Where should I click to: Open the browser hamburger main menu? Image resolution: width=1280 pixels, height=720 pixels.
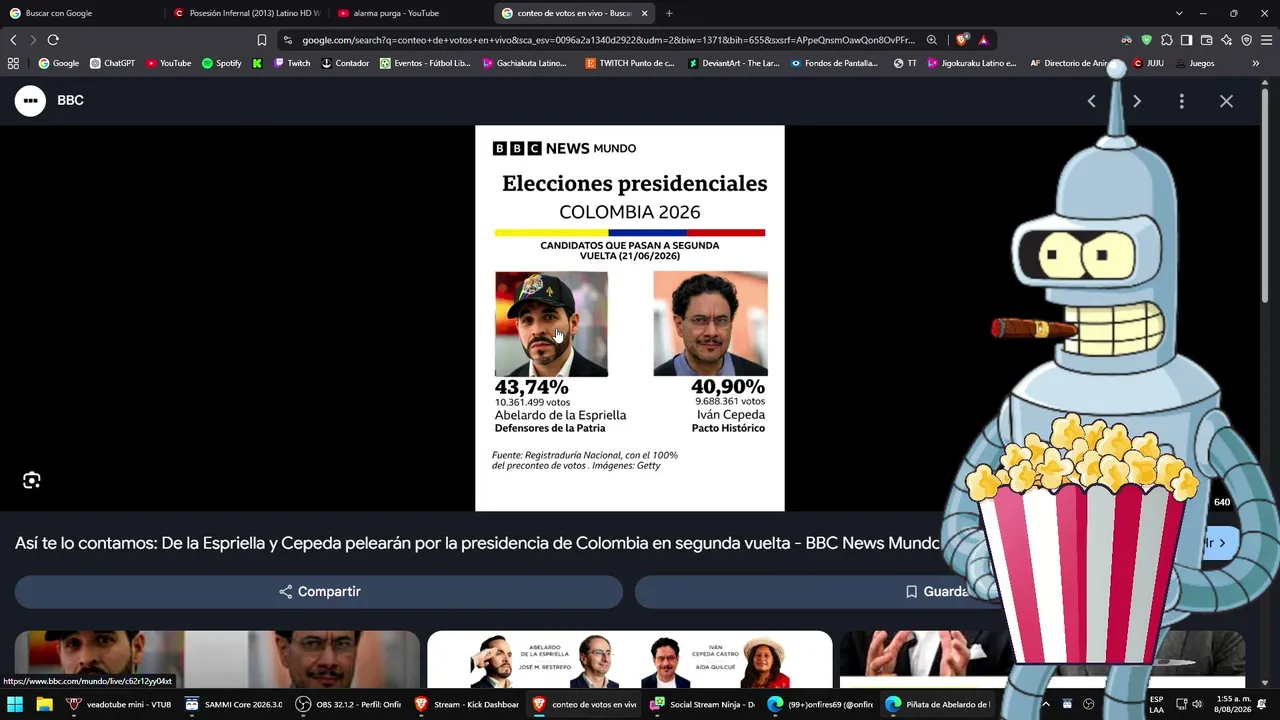[x=1267, y=40]
